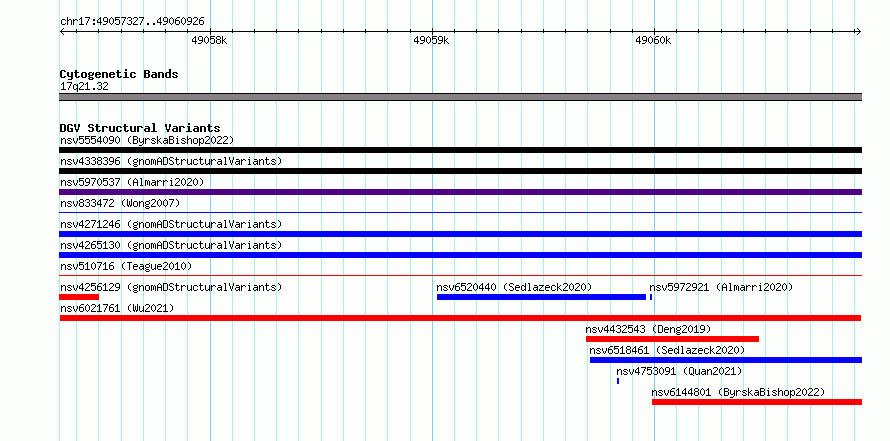The height and width of the screenshot is (441, 890).
Task: Select the red nsv4432543 variant bar
Action: point(673,339)
